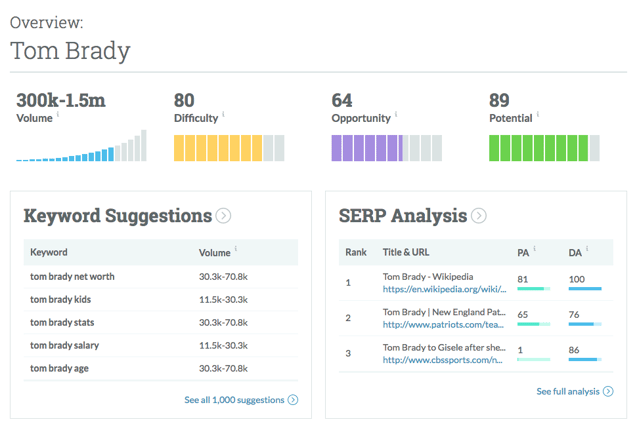Click the Difficulty score 80
The image size is (637, 426).
tap(184, 100)
